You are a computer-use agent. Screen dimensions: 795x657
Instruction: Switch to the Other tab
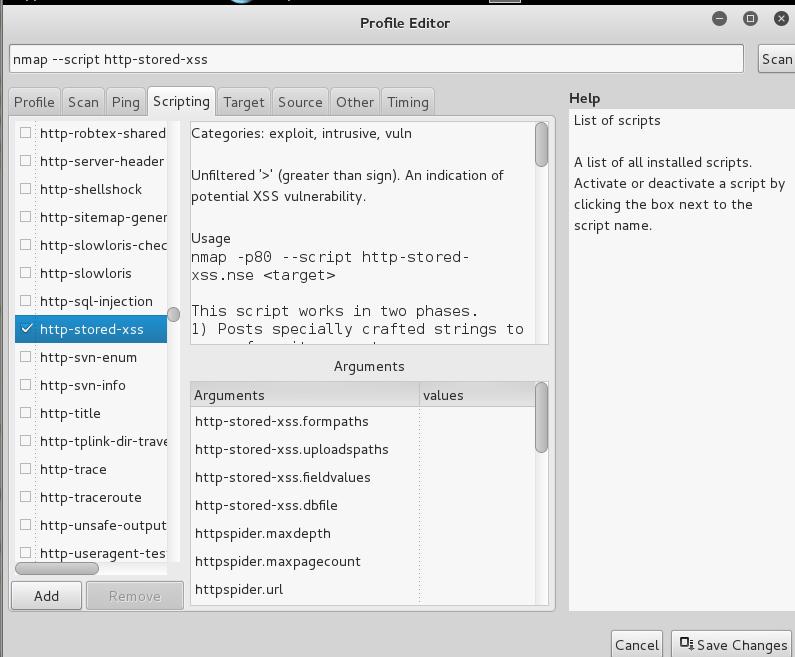tap(355, 102)
